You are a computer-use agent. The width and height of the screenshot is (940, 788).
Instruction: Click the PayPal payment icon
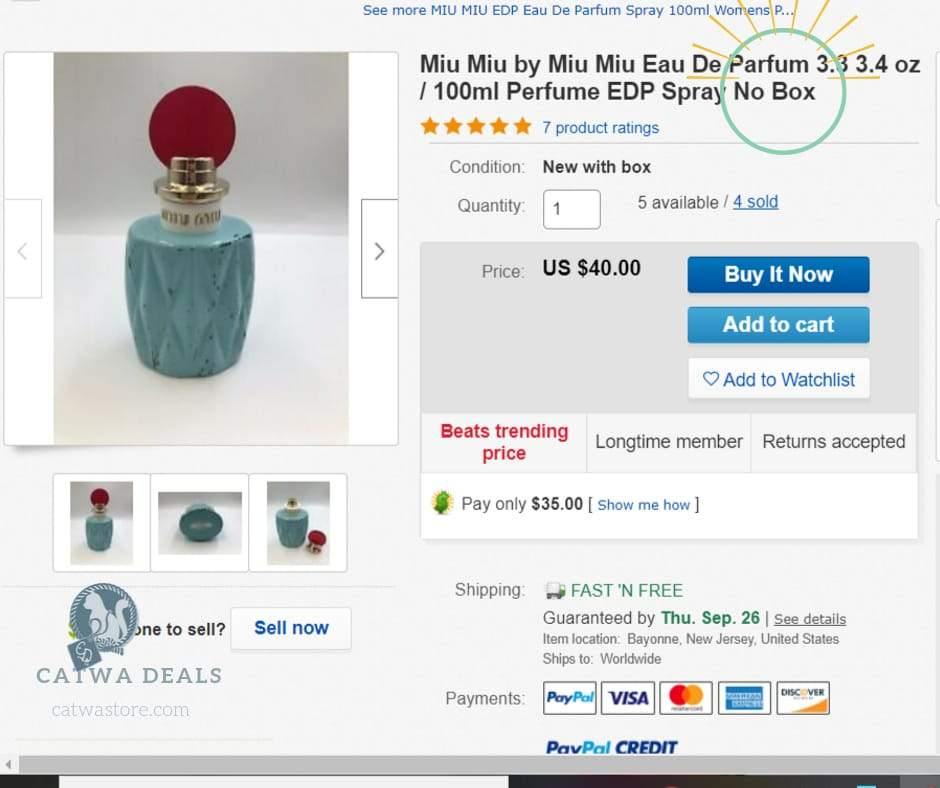click(x=569, y=698)
